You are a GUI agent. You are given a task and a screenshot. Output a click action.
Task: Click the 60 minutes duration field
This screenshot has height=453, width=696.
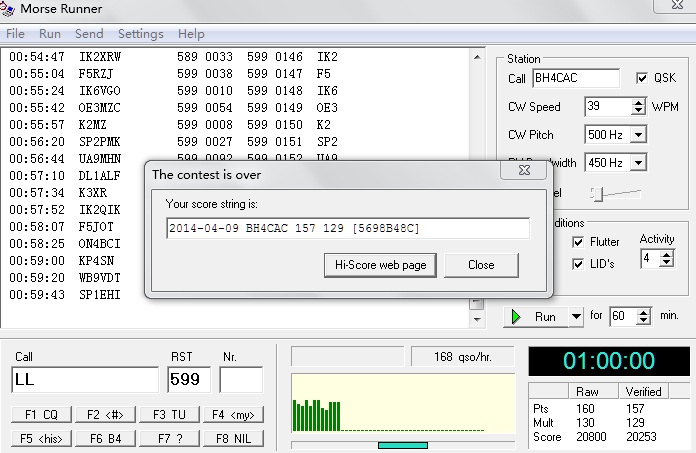(624, 316)
